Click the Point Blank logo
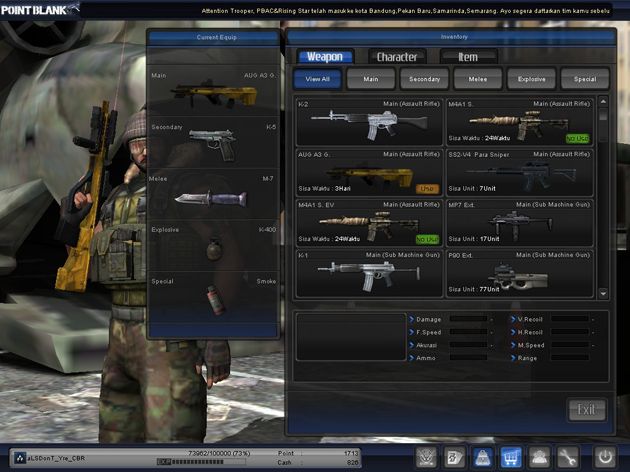Screen dimensions: 630x472 point(39,10)
